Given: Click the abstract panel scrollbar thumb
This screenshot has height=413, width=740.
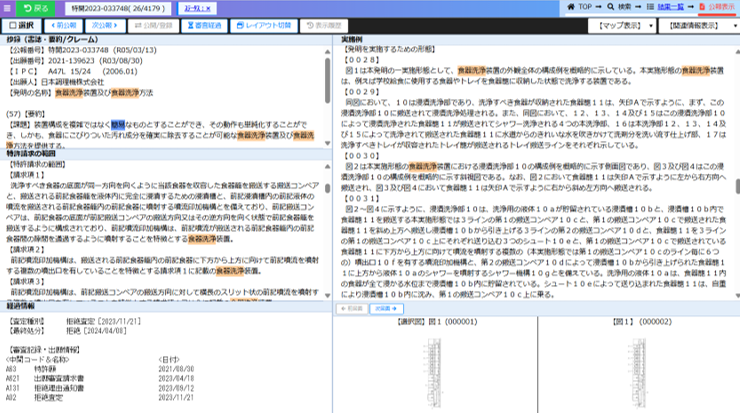Looking at the screenshot, I should click(328, 81).
